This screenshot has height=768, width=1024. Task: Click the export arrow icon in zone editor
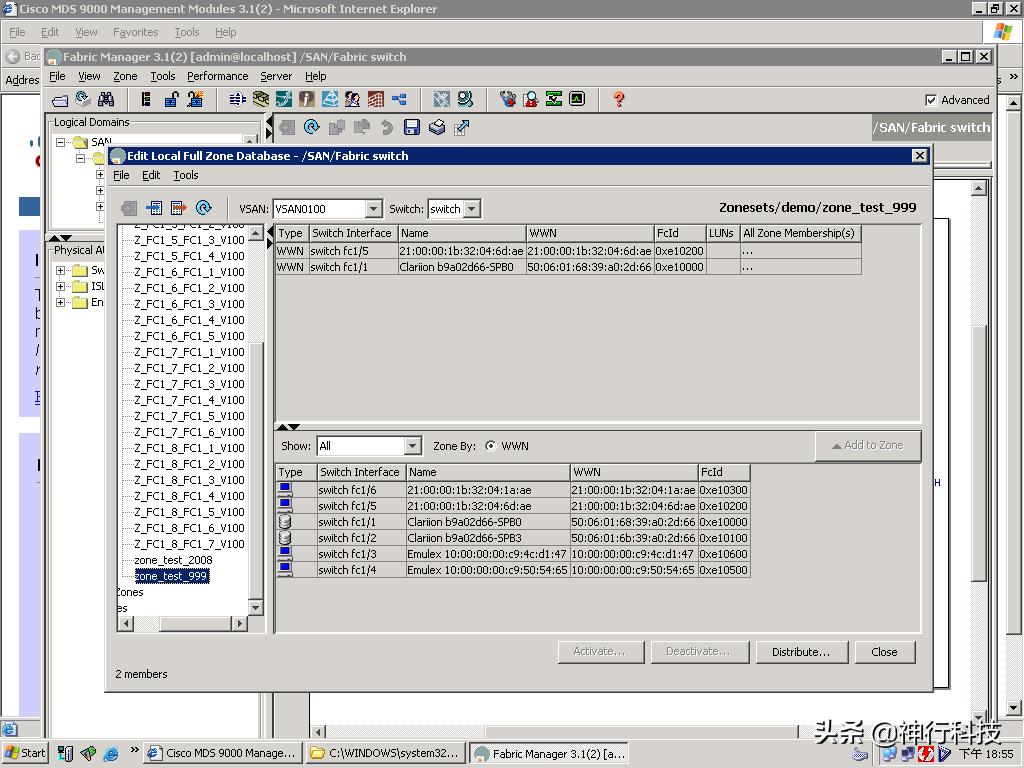click(x=179, y=208)
